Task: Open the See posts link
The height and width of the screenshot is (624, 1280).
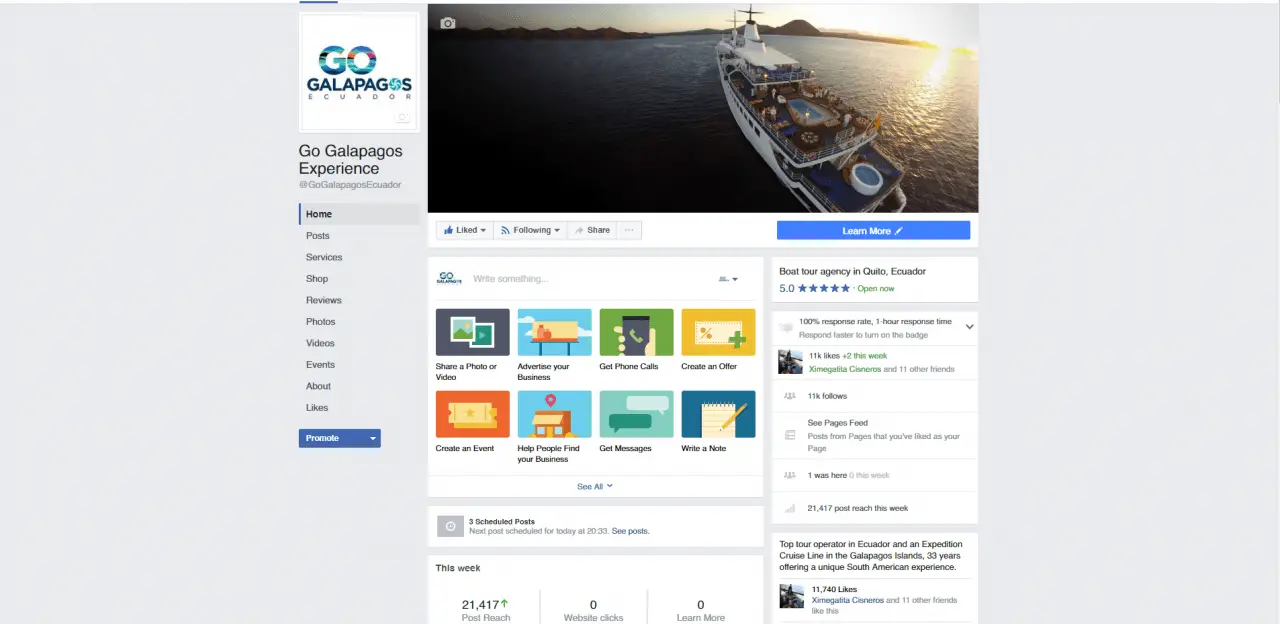Action: [630, 531]
